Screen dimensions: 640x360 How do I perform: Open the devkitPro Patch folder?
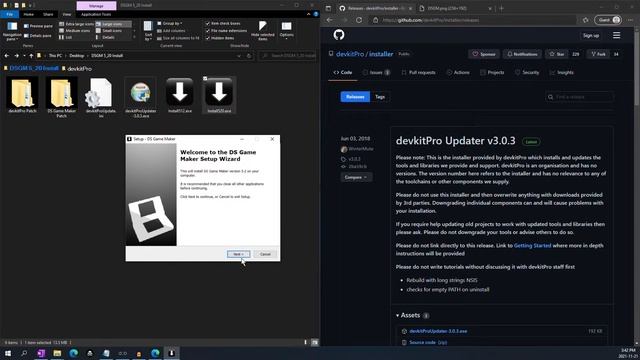[x=22, y=96]
